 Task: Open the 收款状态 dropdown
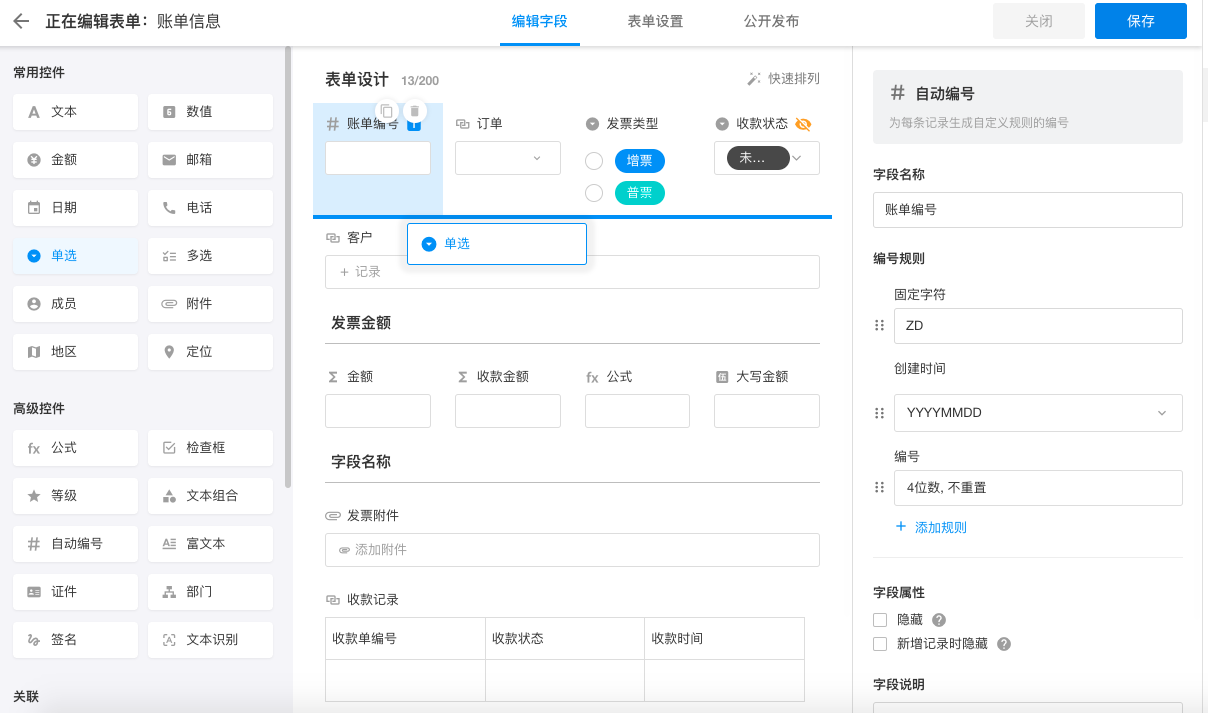coord(767,158)
